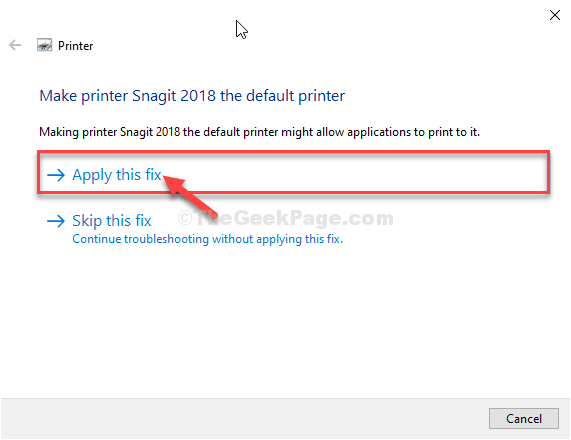The width and height of the screenshot is (571, 440).
Task: Choose the 'Skip this fix' option
Action: point(112,221)
